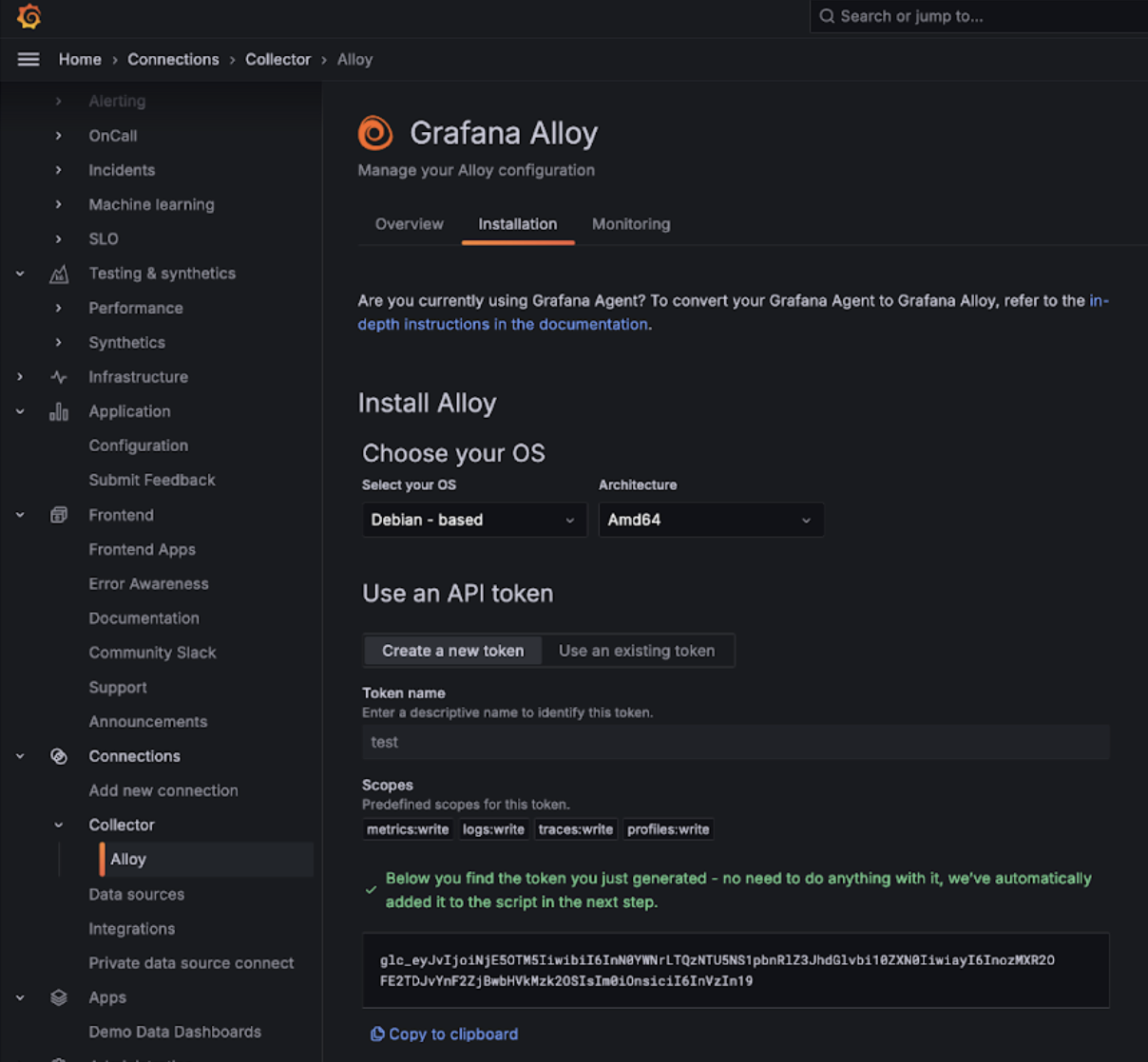Collapse the Collector section in the sidebar
1148x1062 pixels.
[58, 825]
